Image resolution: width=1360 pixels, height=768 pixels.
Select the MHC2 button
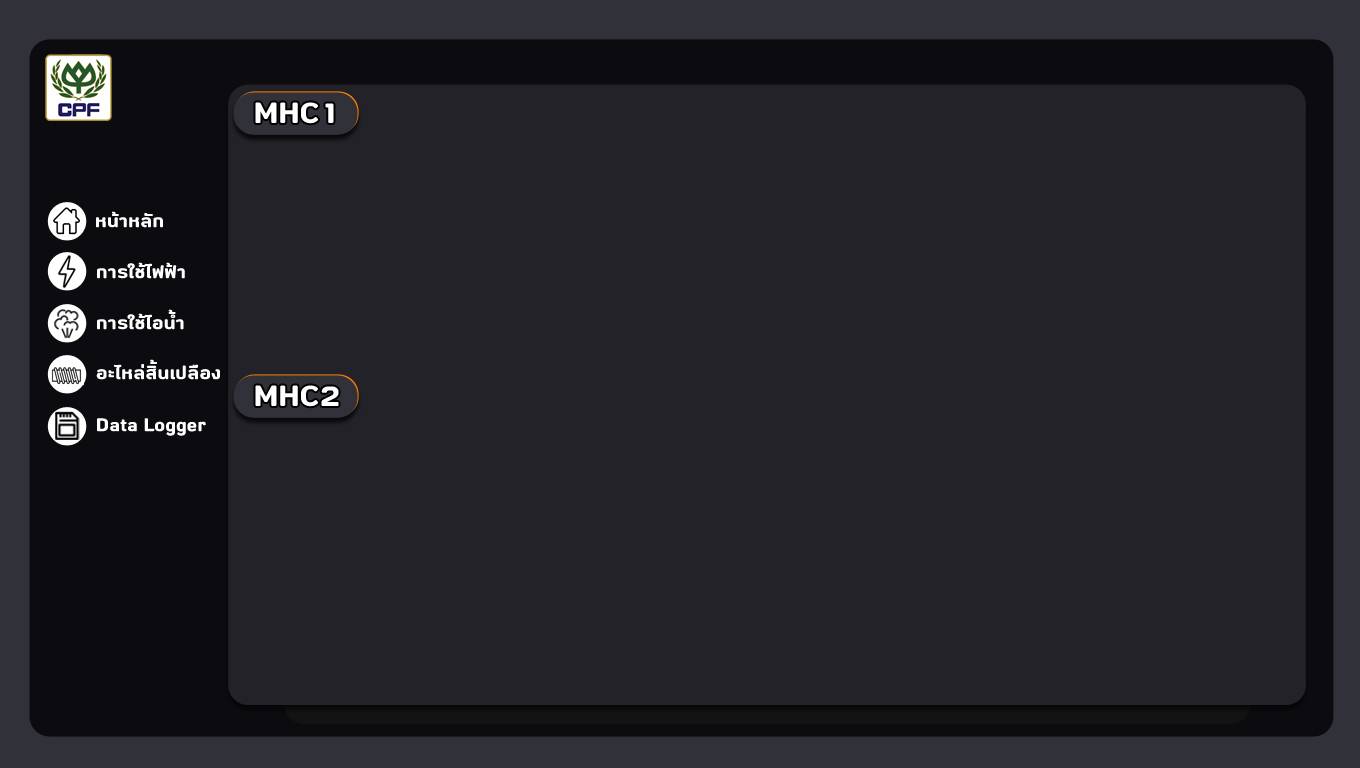(x=296, y=396)
